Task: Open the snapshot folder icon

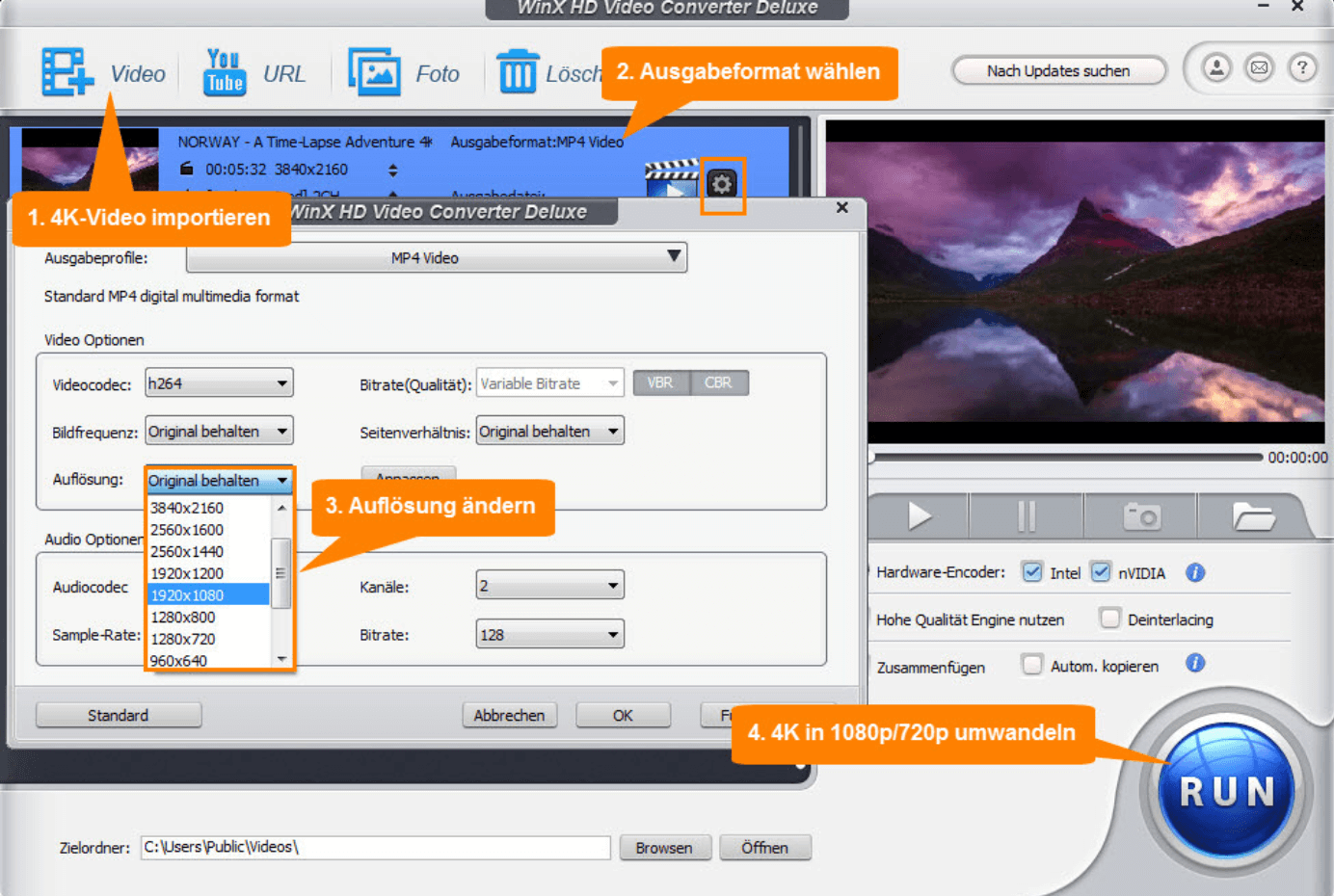Action: 1253,516
